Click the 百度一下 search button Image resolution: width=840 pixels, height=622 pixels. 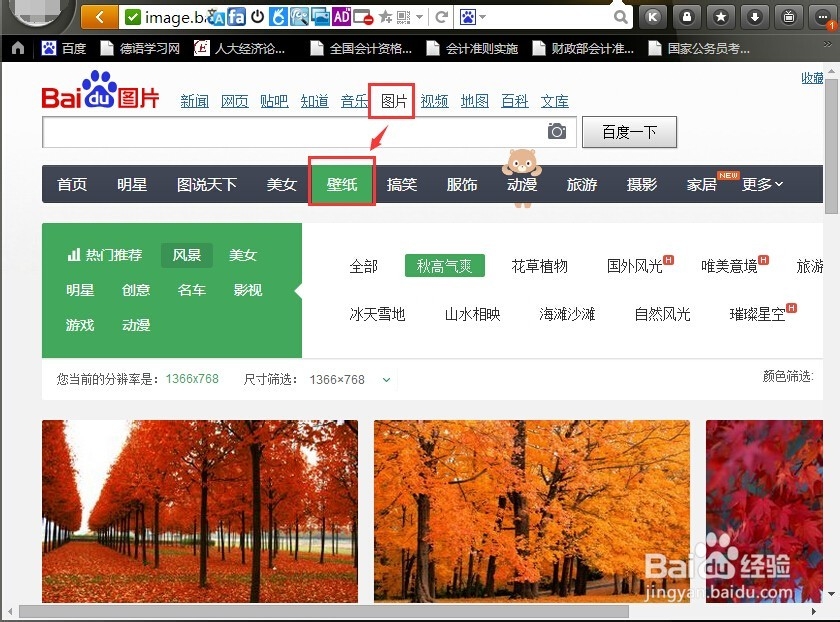click(629, 131)
